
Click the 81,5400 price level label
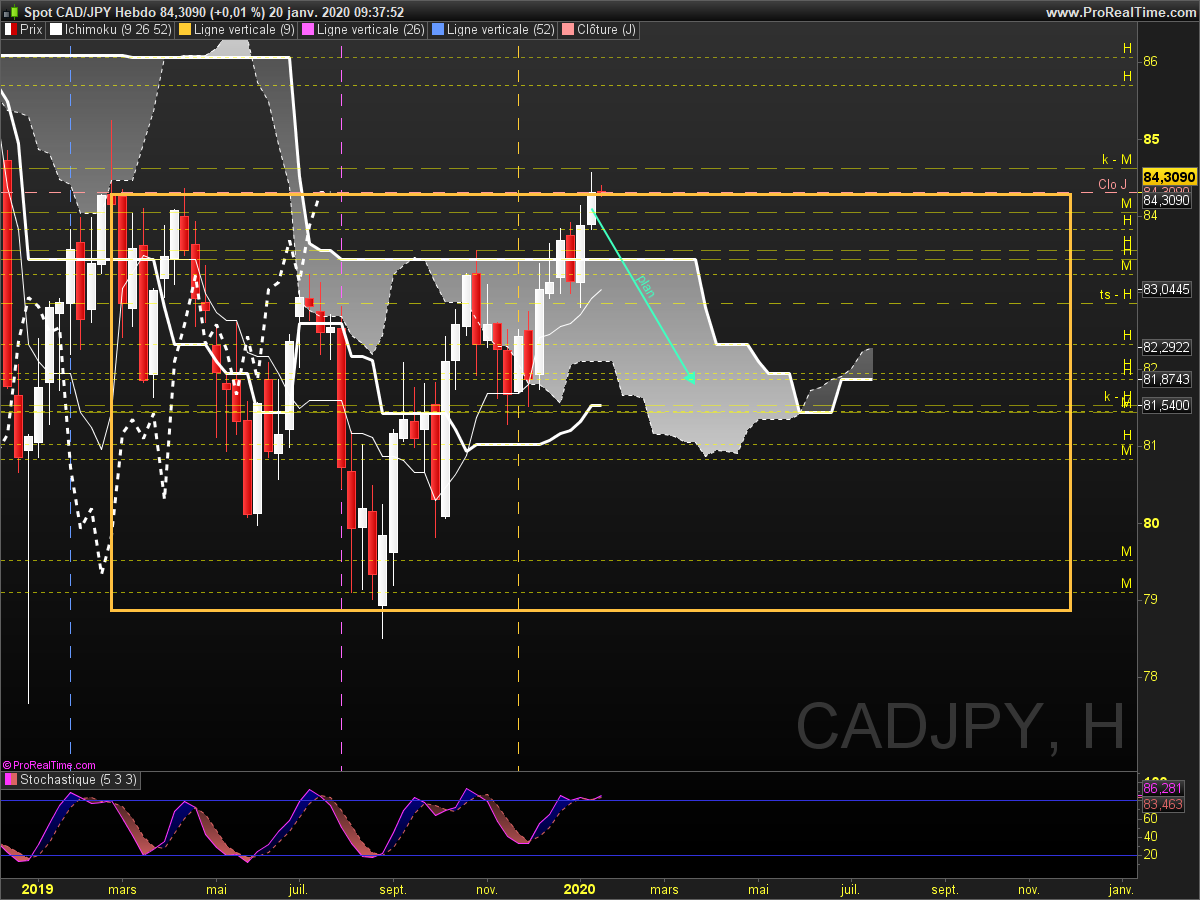1166,405
